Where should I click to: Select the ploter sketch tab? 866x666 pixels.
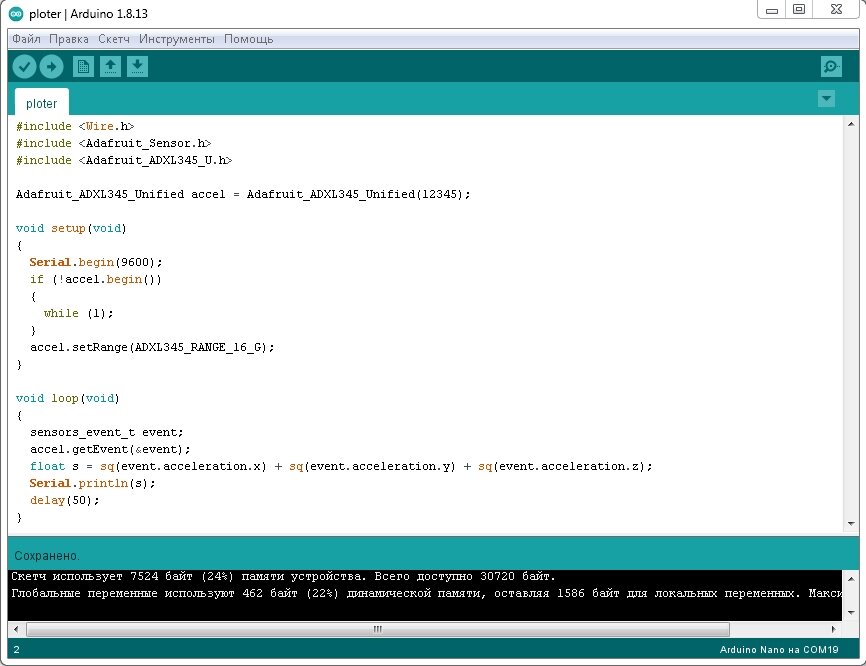point(41,103)
